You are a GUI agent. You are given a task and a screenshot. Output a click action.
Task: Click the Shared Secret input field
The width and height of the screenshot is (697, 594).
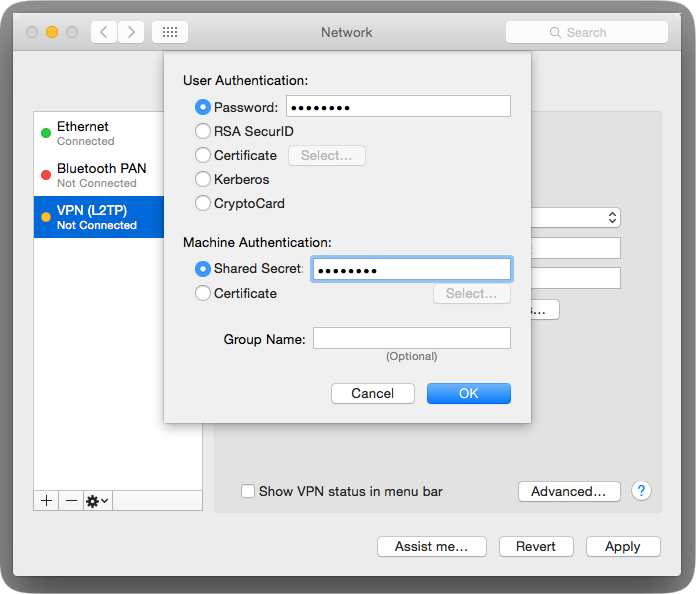412,269
